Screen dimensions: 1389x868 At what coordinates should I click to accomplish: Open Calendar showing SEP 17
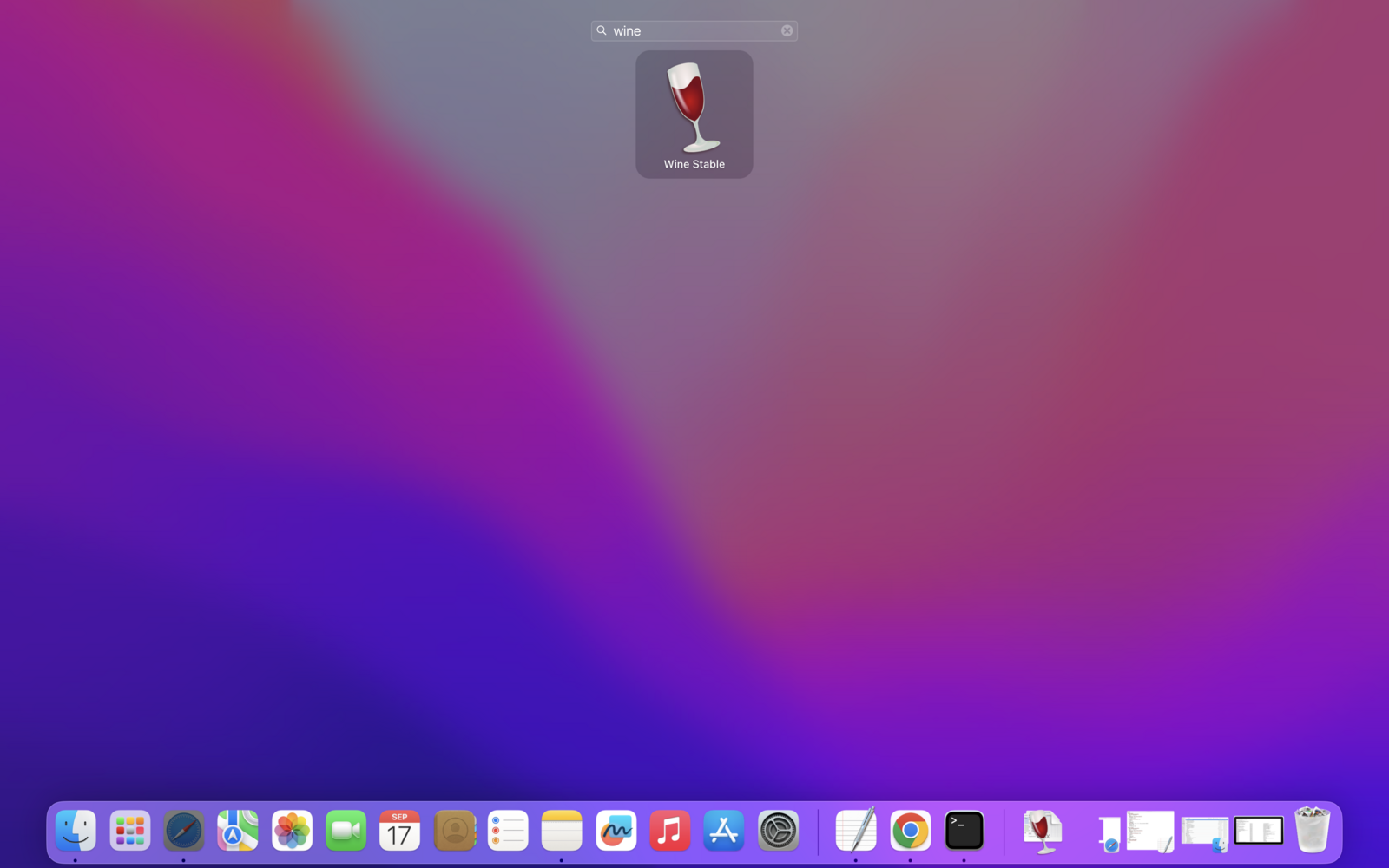(x=400, y=831)
